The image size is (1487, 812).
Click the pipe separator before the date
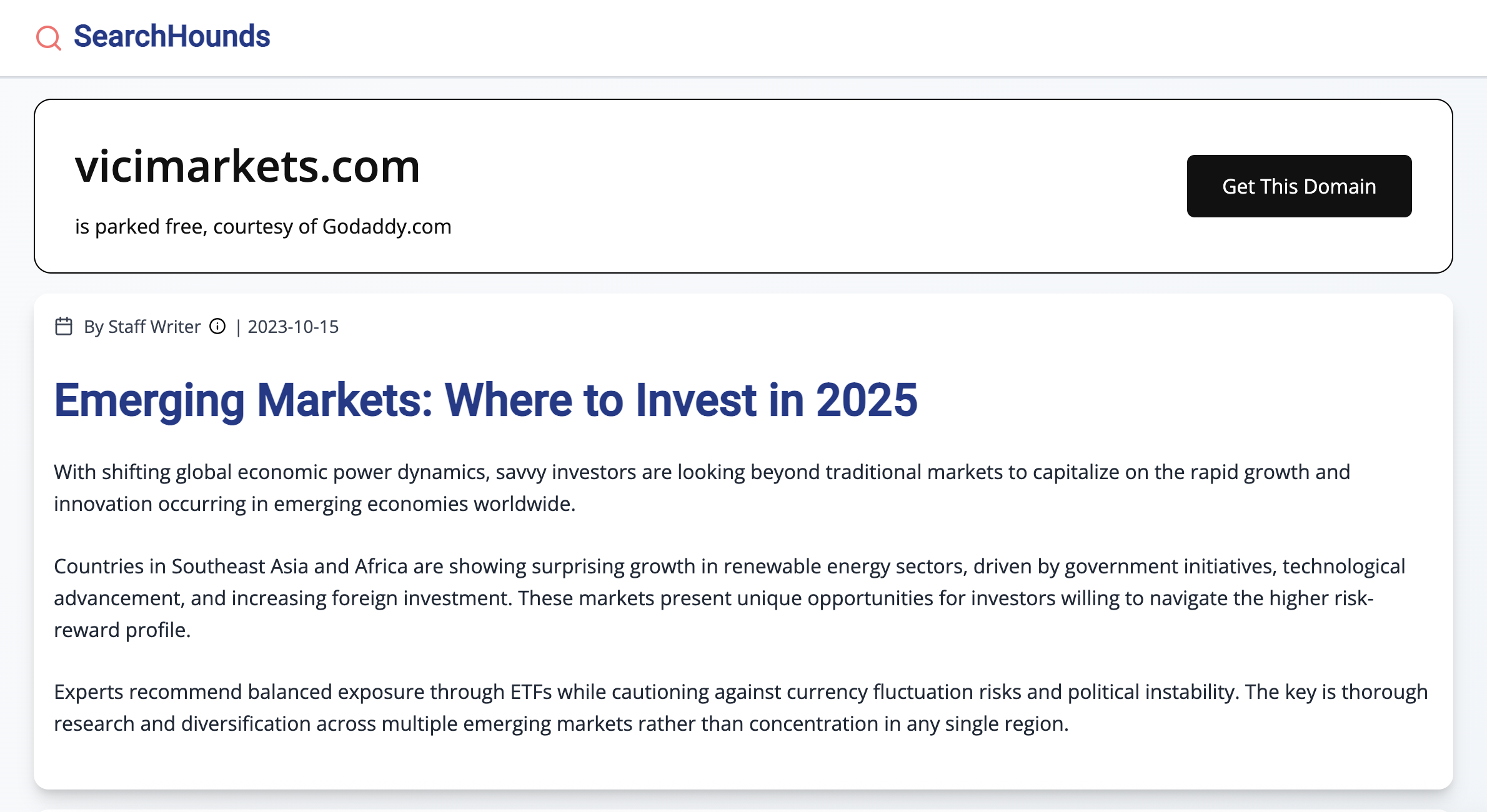pyautogui.click(x=238, y=327)
